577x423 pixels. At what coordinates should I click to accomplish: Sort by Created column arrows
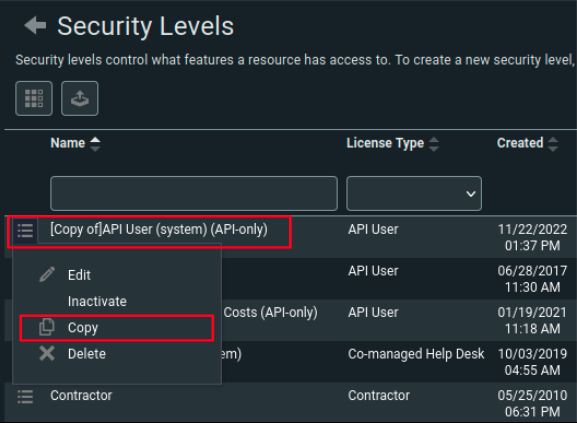coord(553,144)
